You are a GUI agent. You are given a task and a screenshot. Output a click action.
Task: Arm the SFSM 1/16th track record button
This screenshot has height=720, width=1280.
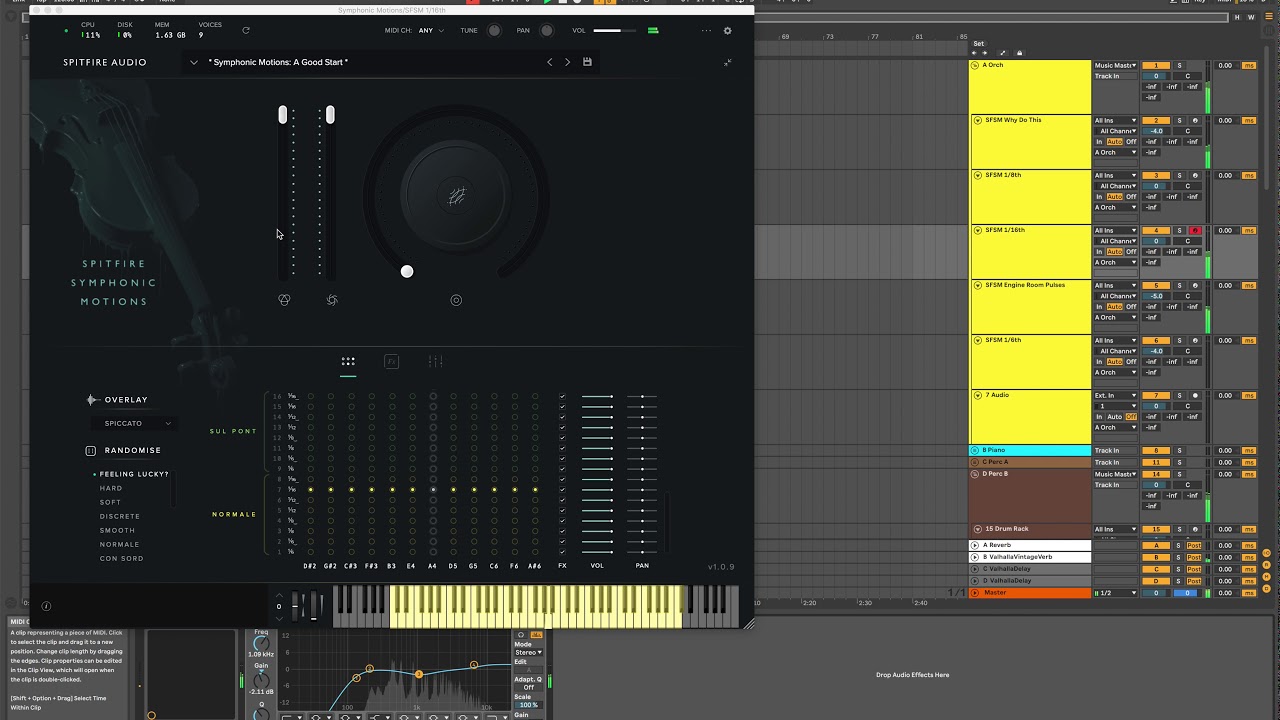1195,230
